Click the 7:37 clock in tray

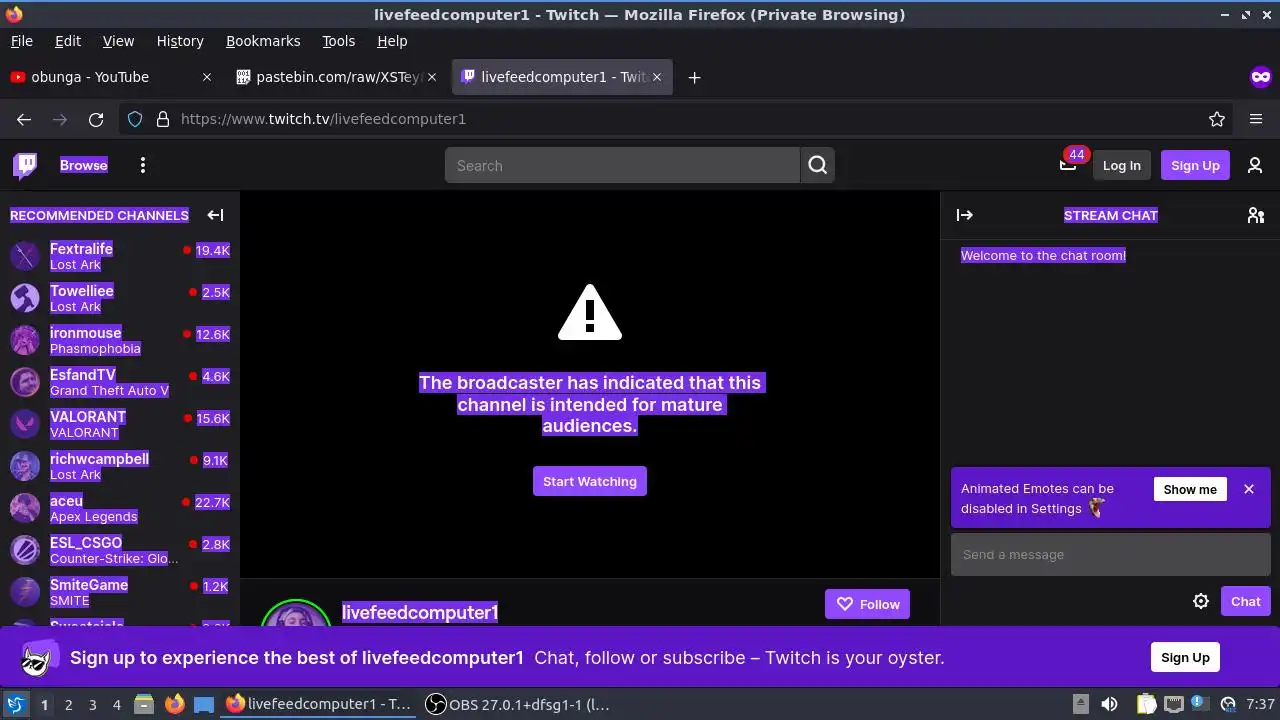[x=1260, y=704]
